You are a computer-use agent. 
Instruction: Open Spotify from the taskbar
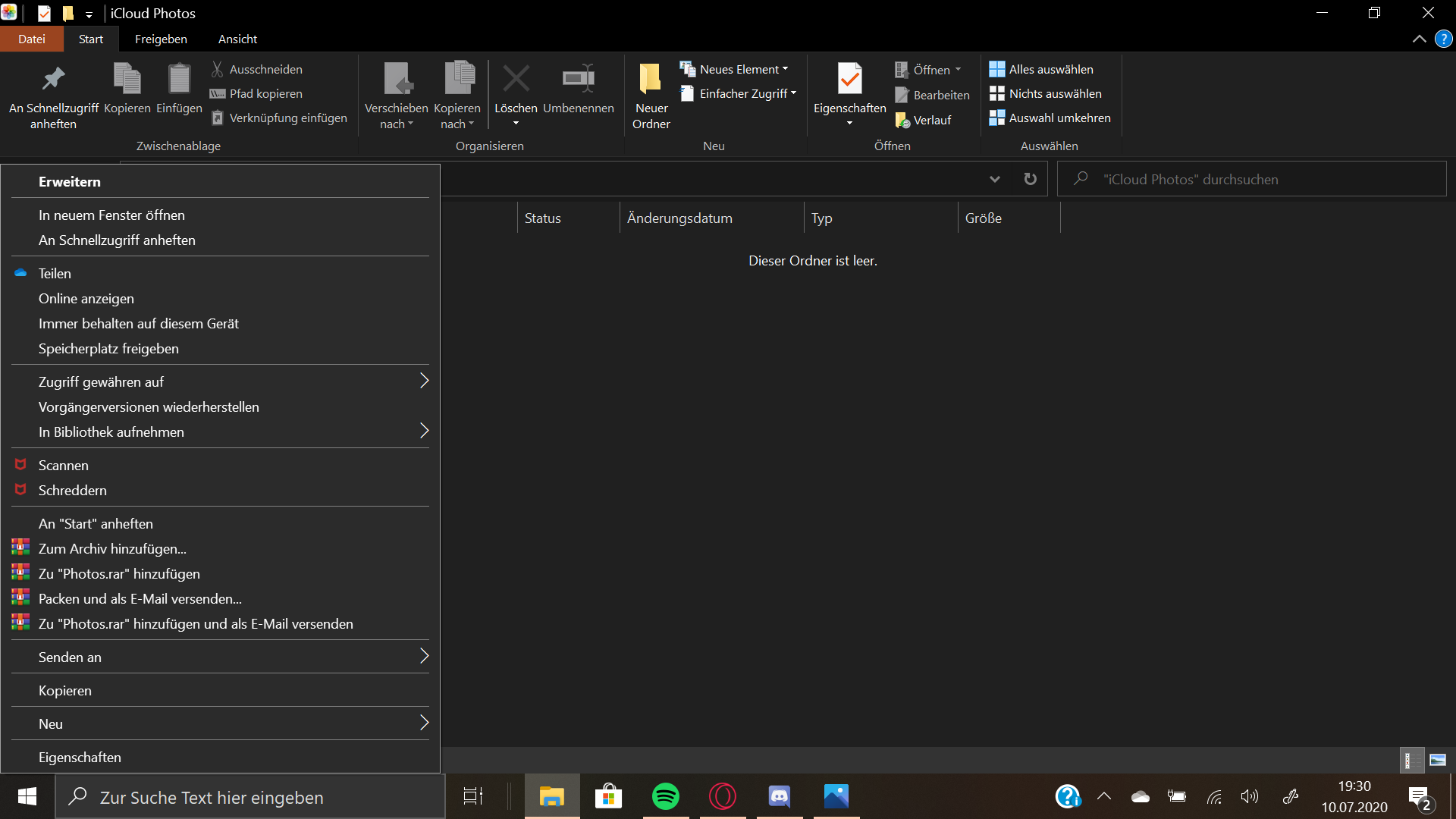tap(666, 796)
